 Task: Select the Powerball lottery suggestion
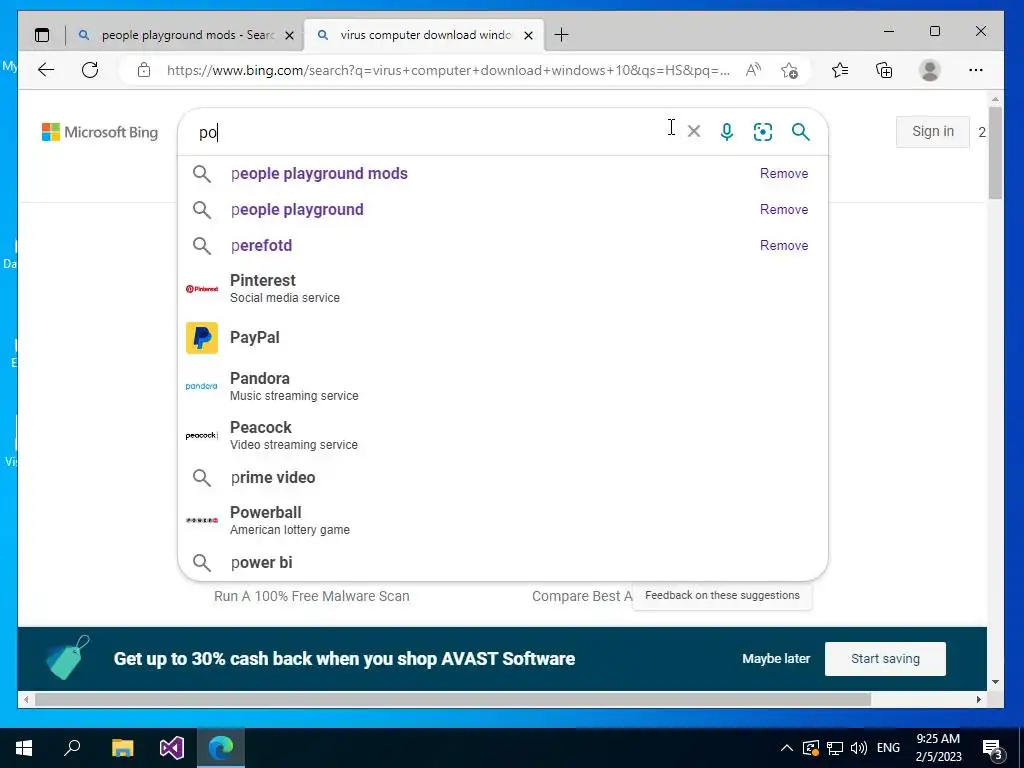pos(503,520)
